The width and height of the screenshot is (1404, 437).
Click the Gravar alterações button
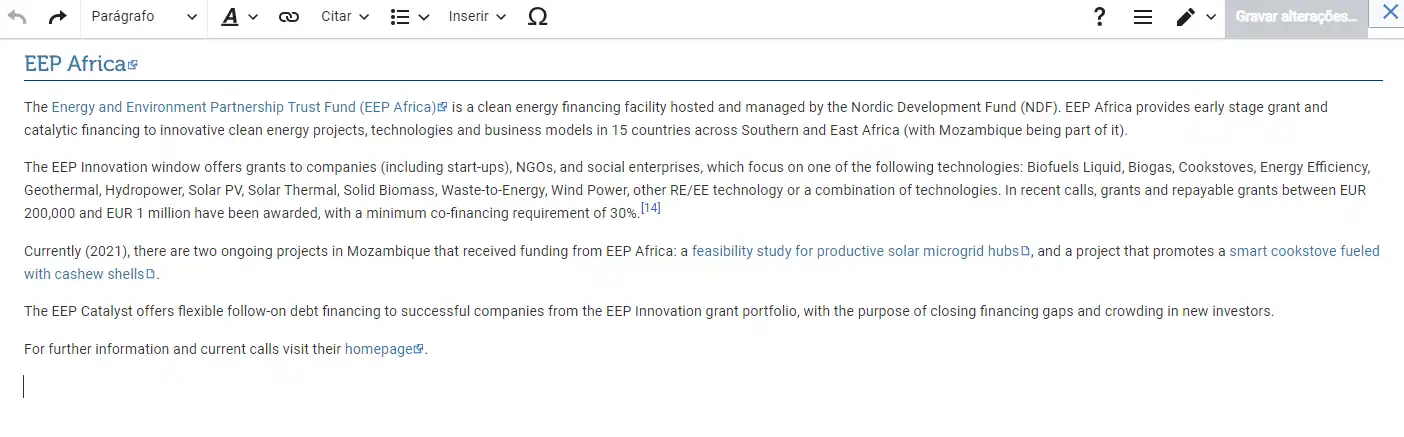coord(1296,17)
